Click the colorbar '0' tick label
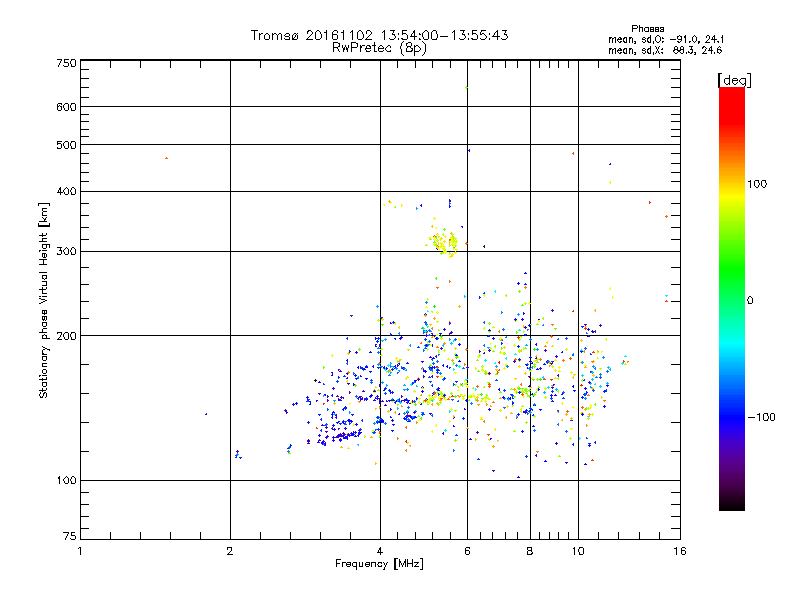Viewport: 800px width, 600px height. pos(749,301)
